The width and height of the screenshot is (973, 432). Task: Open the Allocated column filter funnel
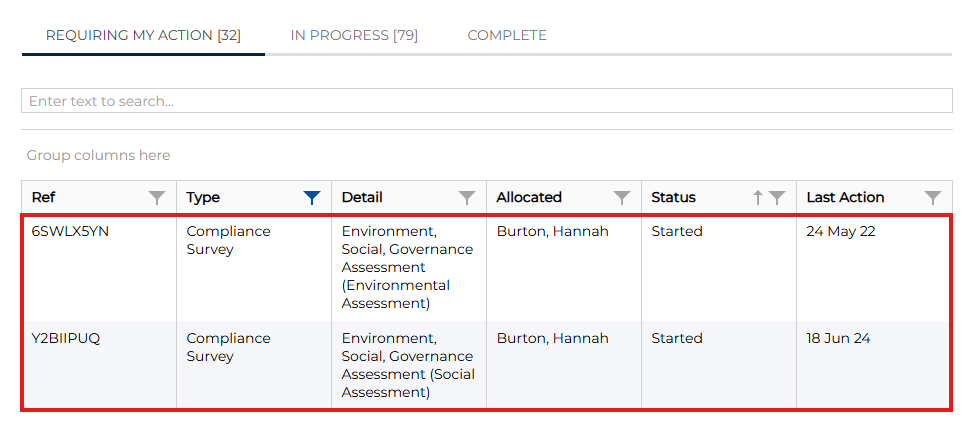pyautogui.click(x=622, y=198)
